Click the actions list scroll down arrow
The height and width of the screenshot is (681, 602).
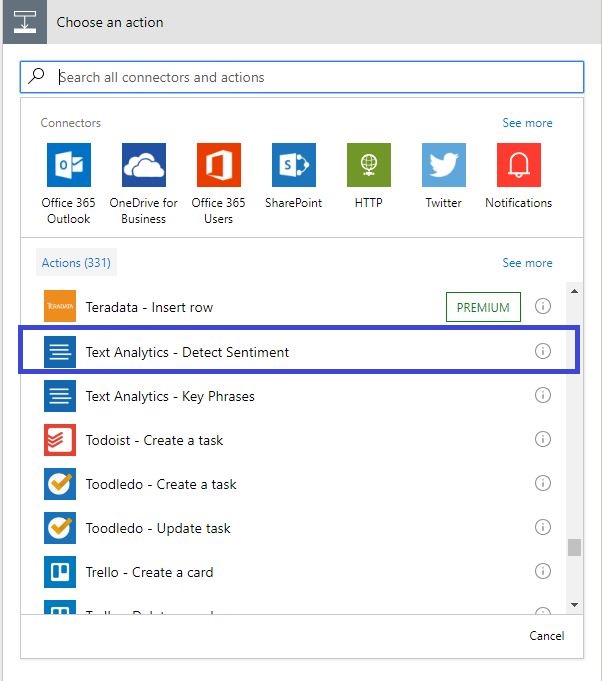point(574,605)
